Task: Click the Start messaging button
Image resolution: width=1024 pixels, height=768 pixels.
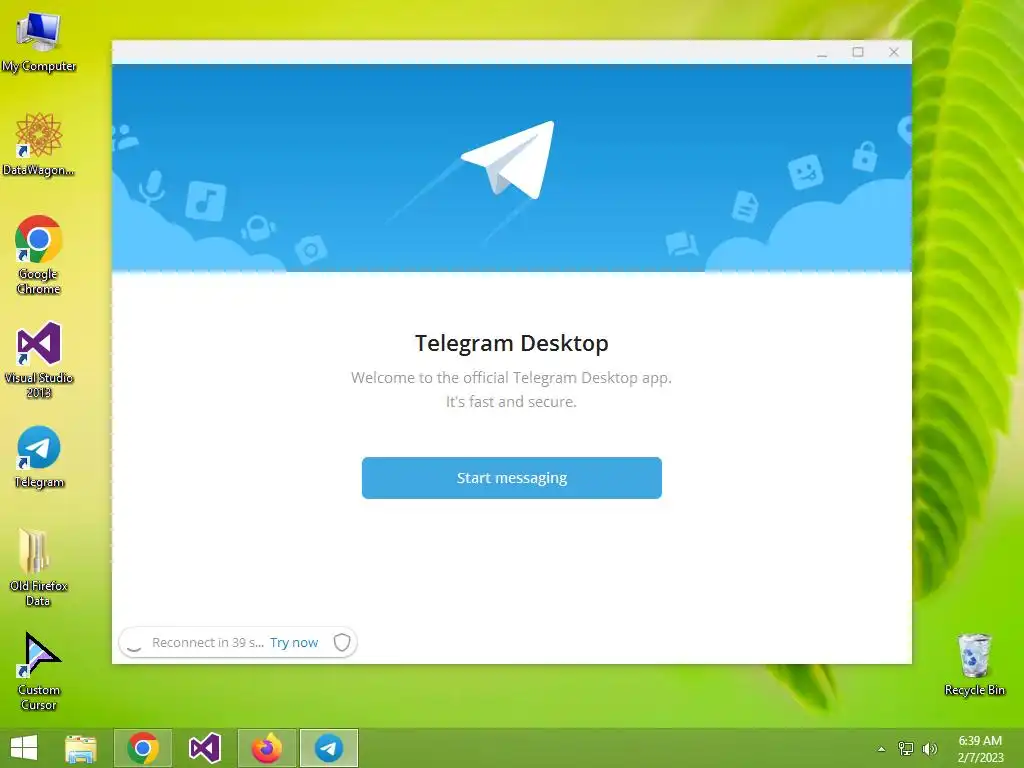Action: pyautogui.click(x=511, y=478)
